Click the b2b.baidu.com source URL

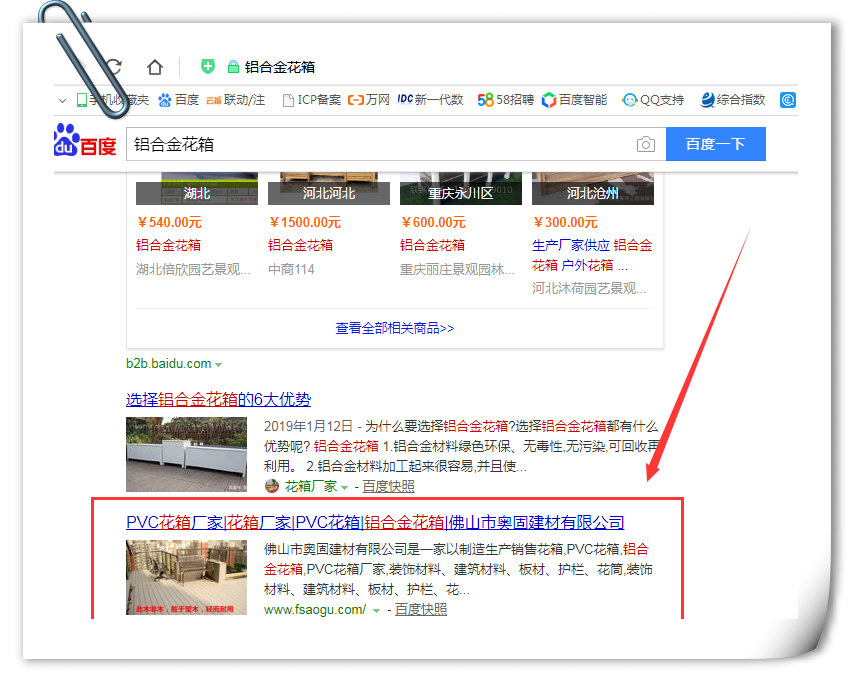pos(169,363)
